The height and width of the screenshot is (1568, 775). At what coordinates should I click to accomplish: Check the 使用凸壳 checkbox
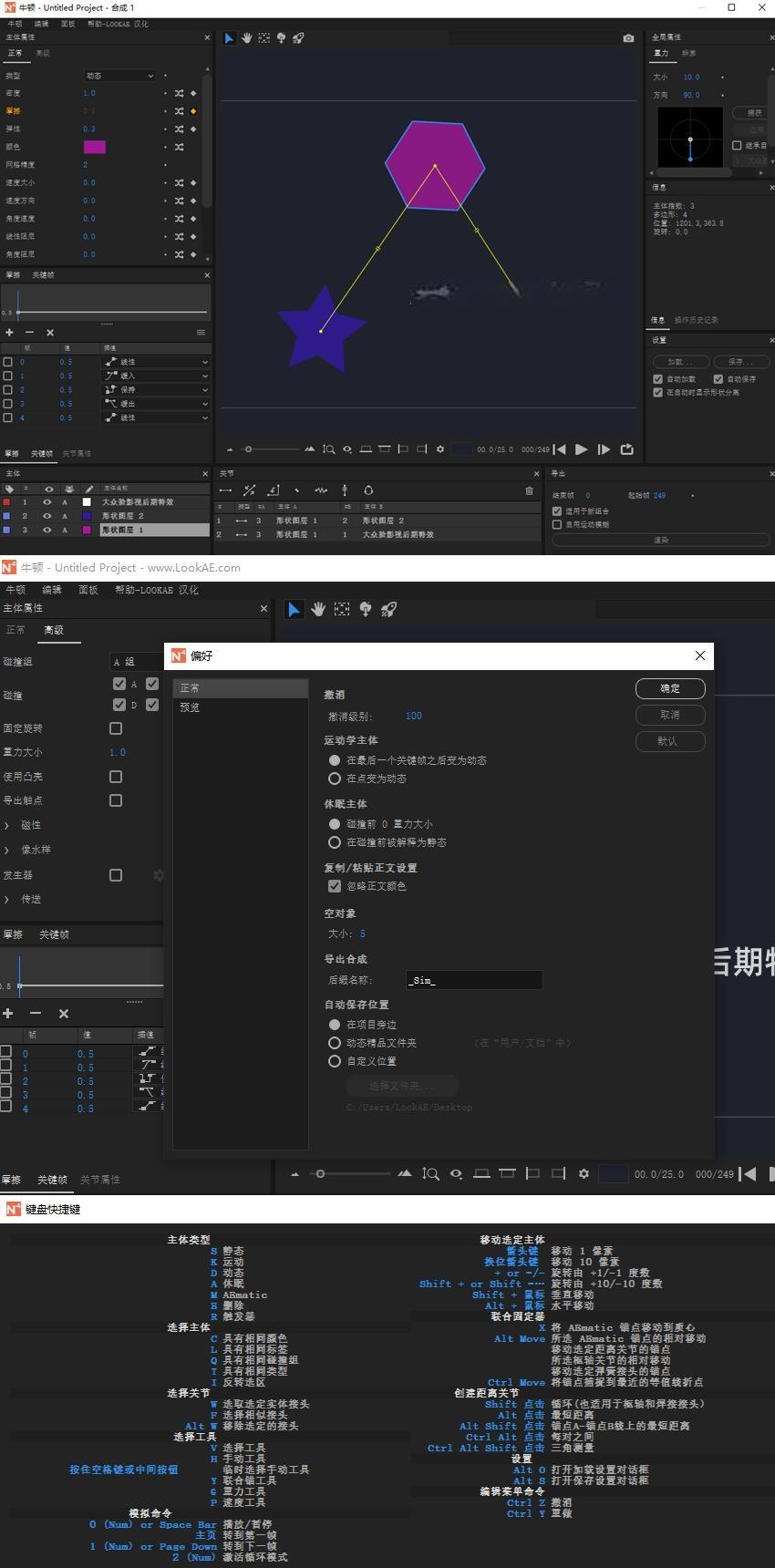[116, 777]
